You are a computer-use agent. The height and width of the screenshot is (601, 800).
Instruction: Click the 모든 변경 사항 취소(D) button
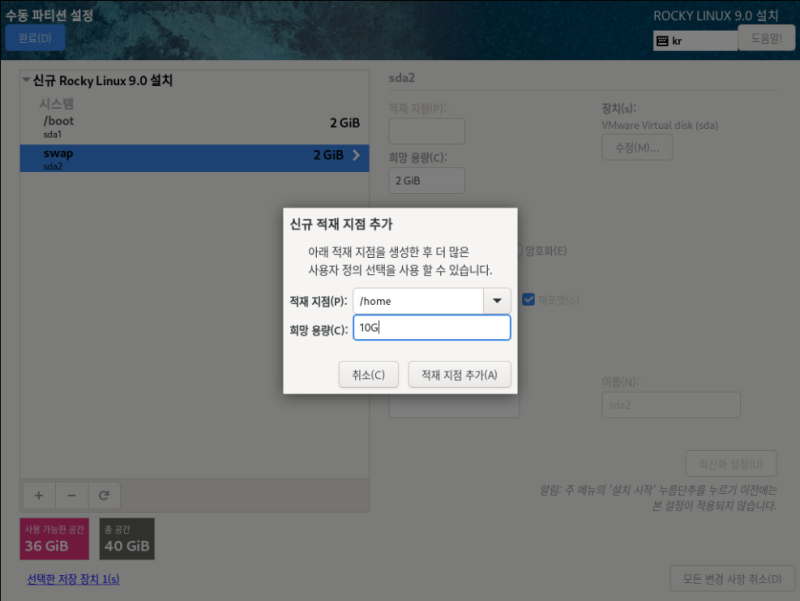[732, 579]
